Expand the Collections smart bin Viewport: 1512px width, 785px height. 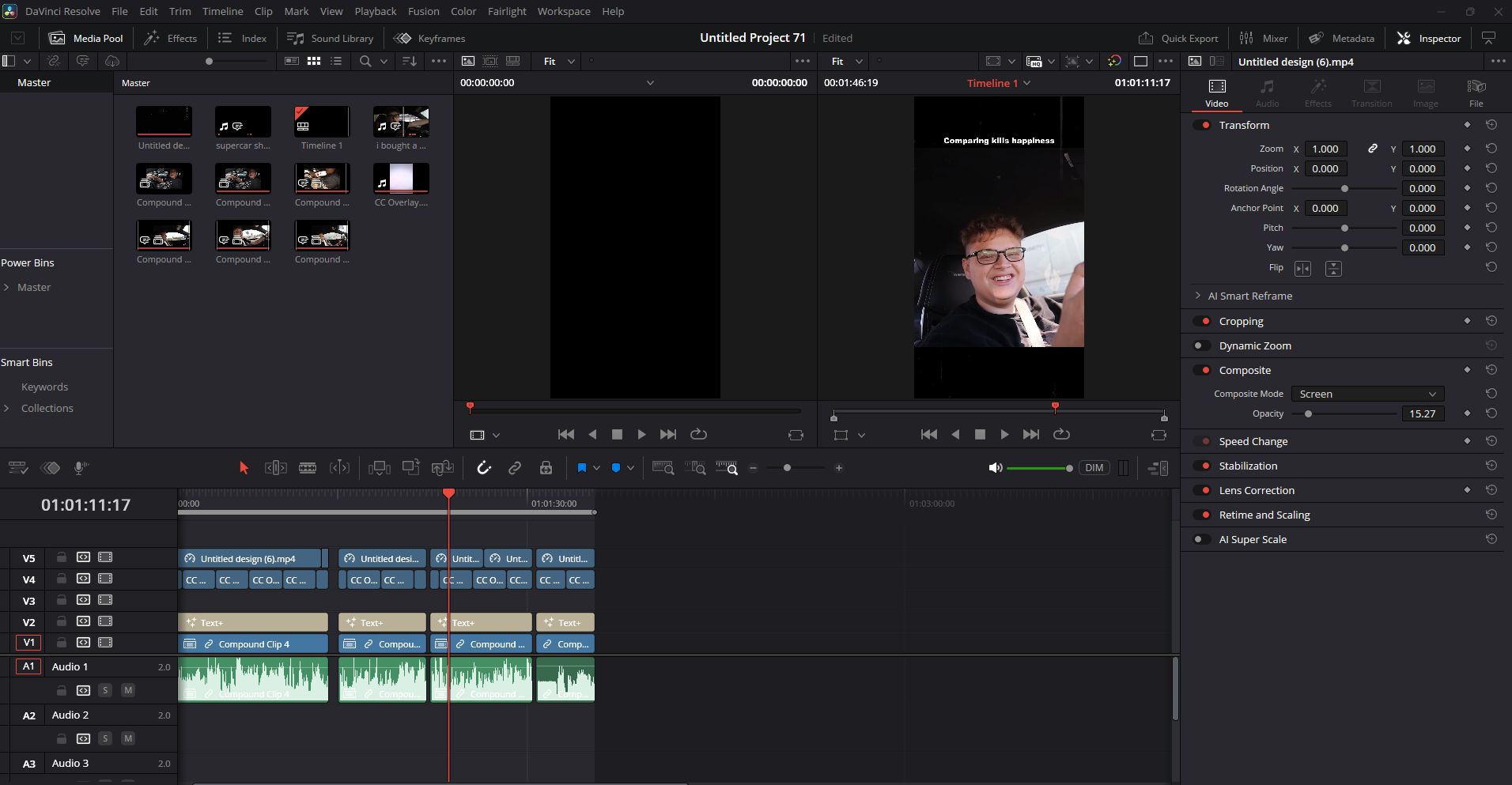[6, 408]
